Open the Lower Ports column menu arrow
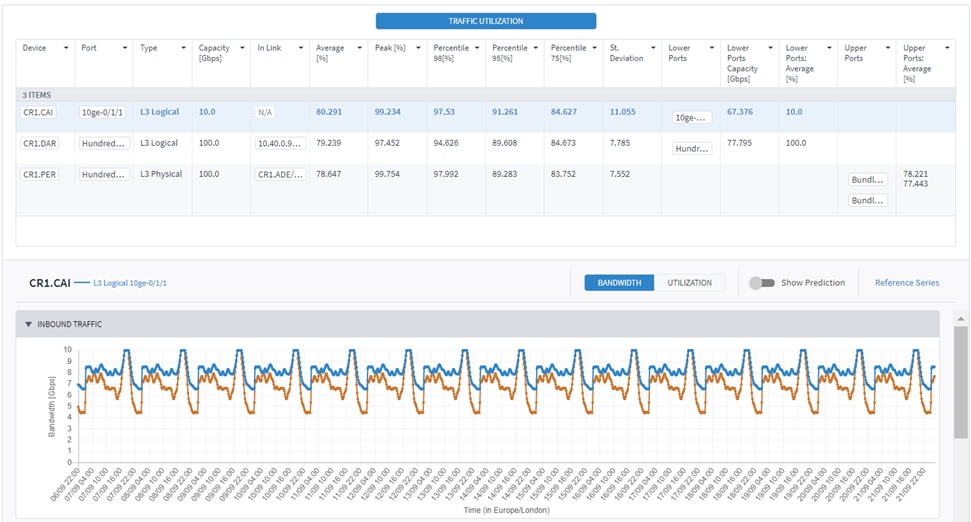 713,48
